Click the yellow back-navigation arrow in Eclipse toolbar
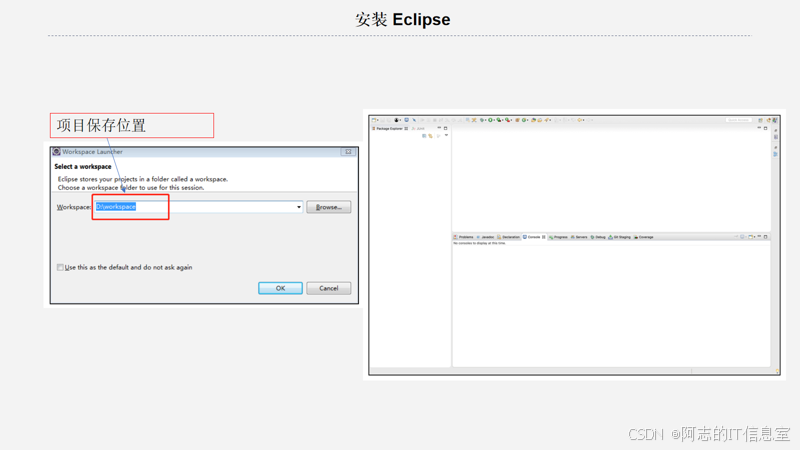 (x=580, y=120)
